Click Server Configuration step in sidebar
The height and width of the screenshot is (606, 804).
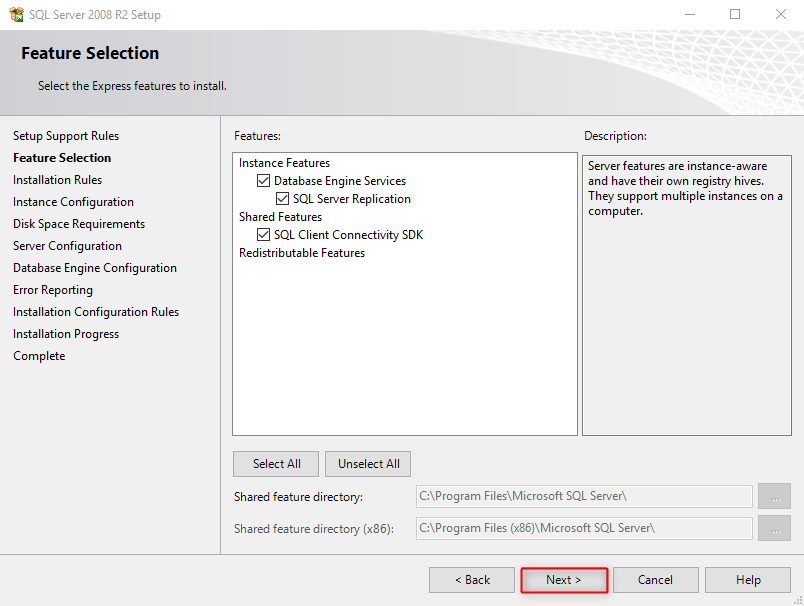[67, 246]
